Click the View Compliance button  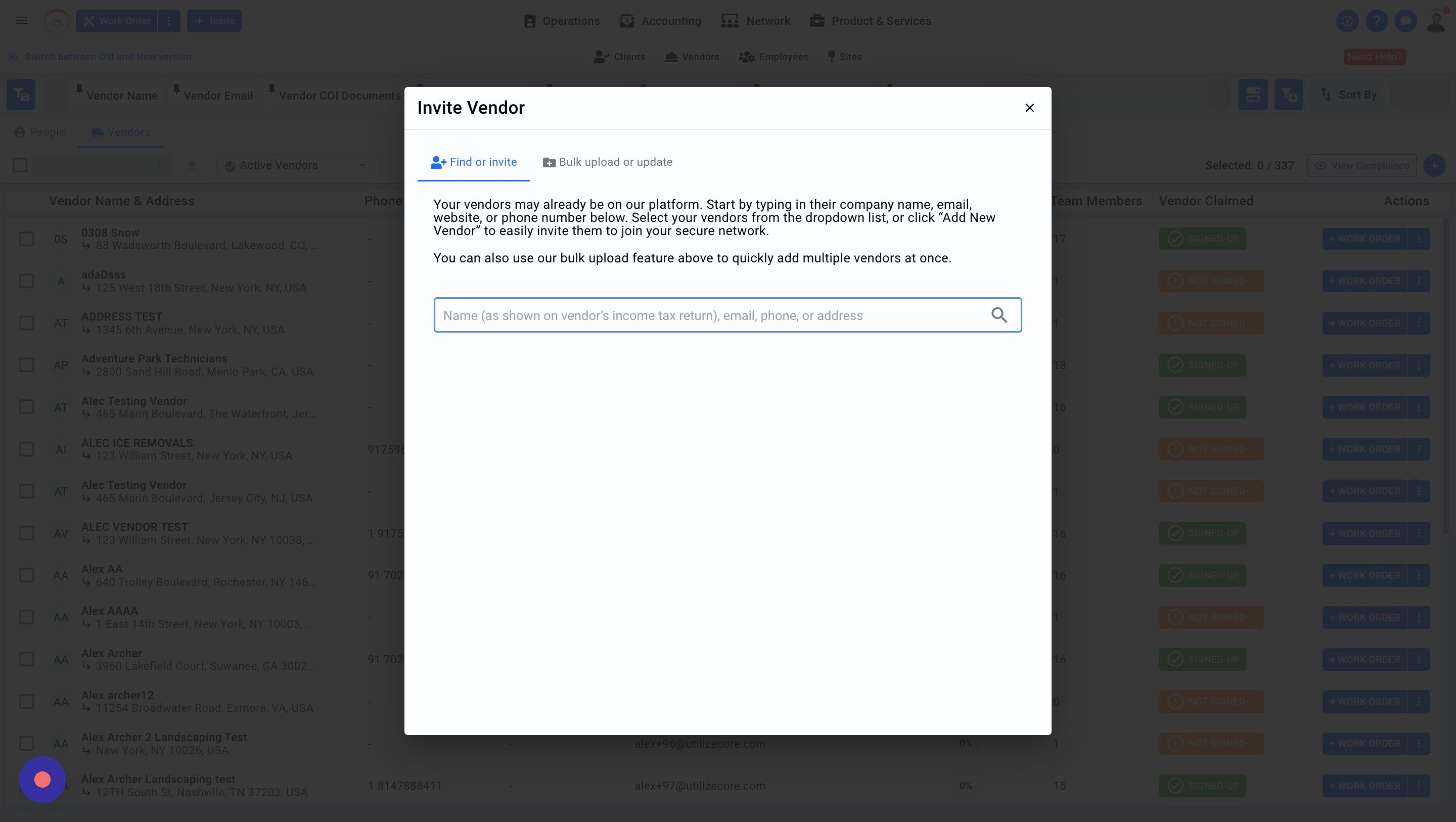(x=1361, y=166)
